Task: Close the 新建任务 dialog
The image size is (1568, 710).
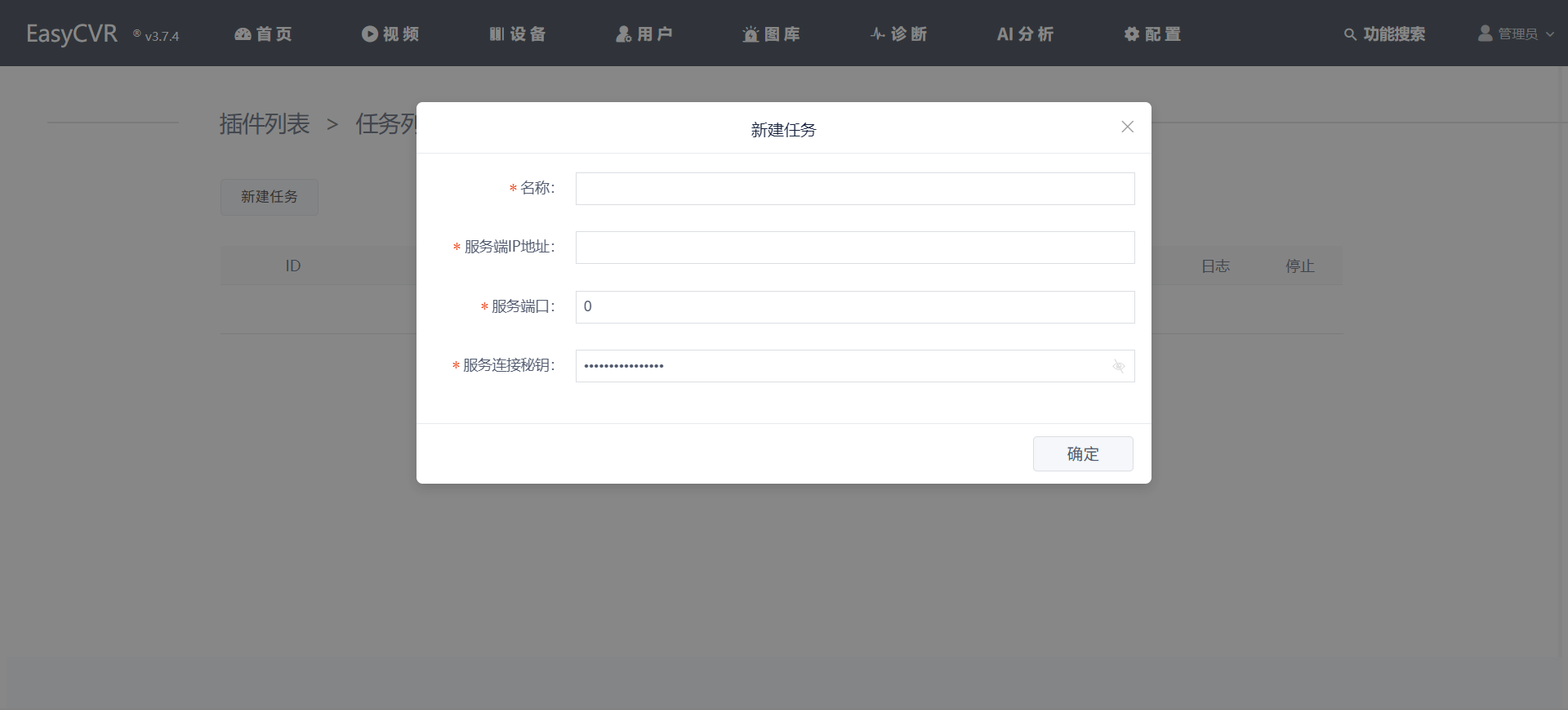Action: (1127, 127)
